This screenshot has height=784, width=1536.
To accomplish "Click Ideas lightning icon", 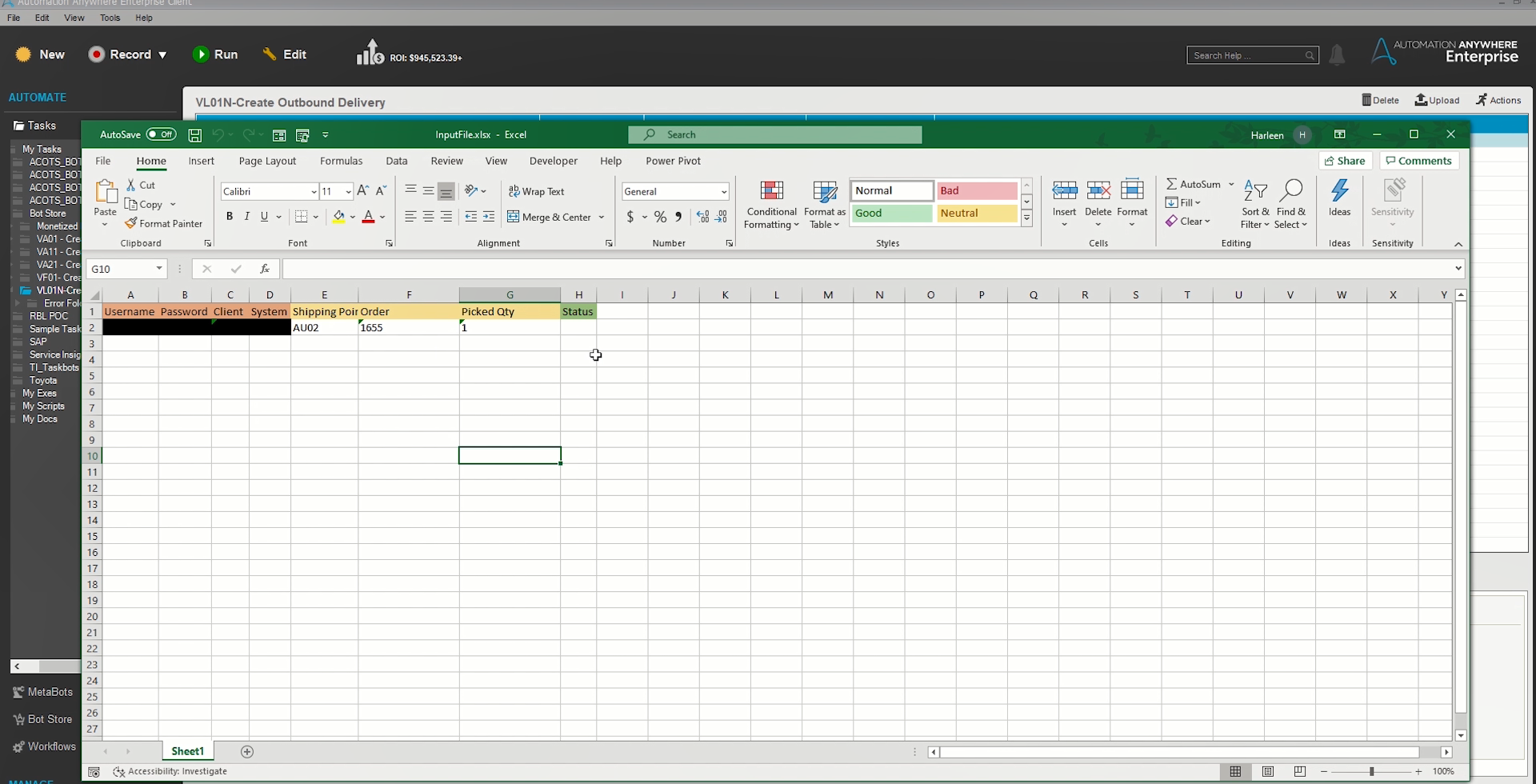I will (x=1340, y=191).
